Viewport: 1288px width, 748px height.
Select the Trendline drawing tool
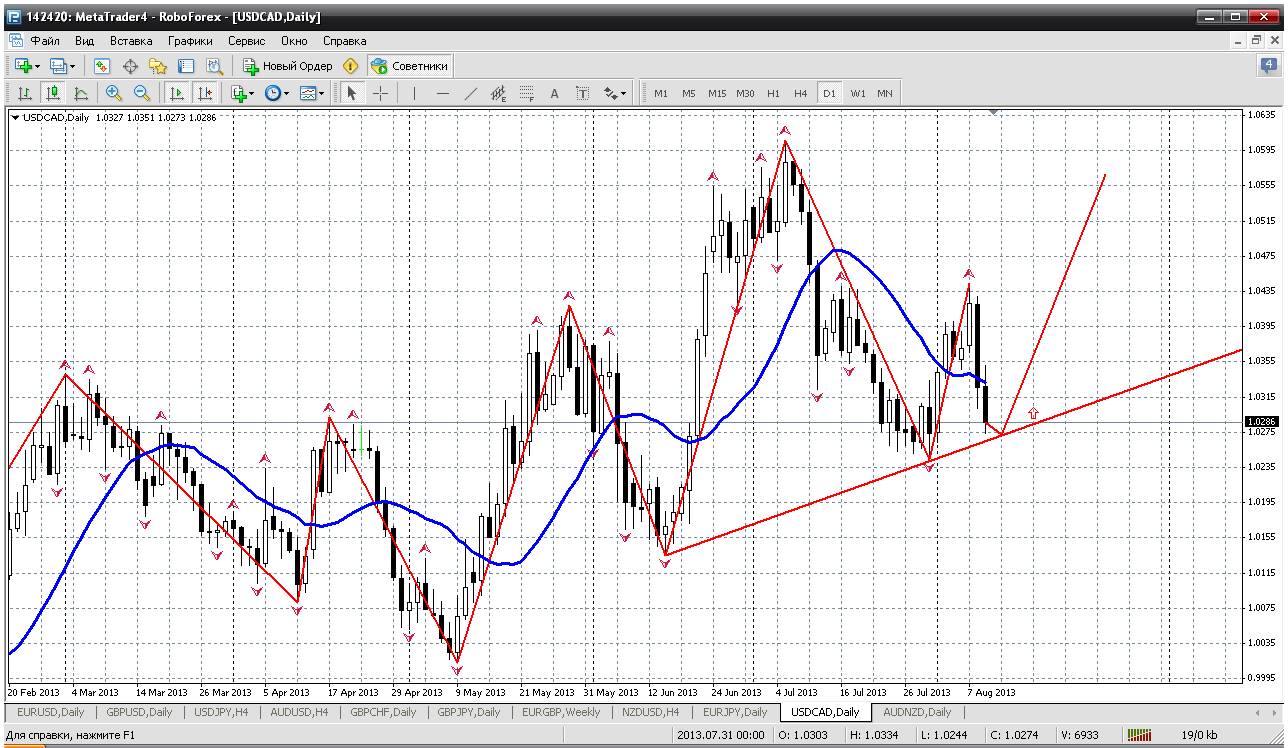tap(471, 93)
